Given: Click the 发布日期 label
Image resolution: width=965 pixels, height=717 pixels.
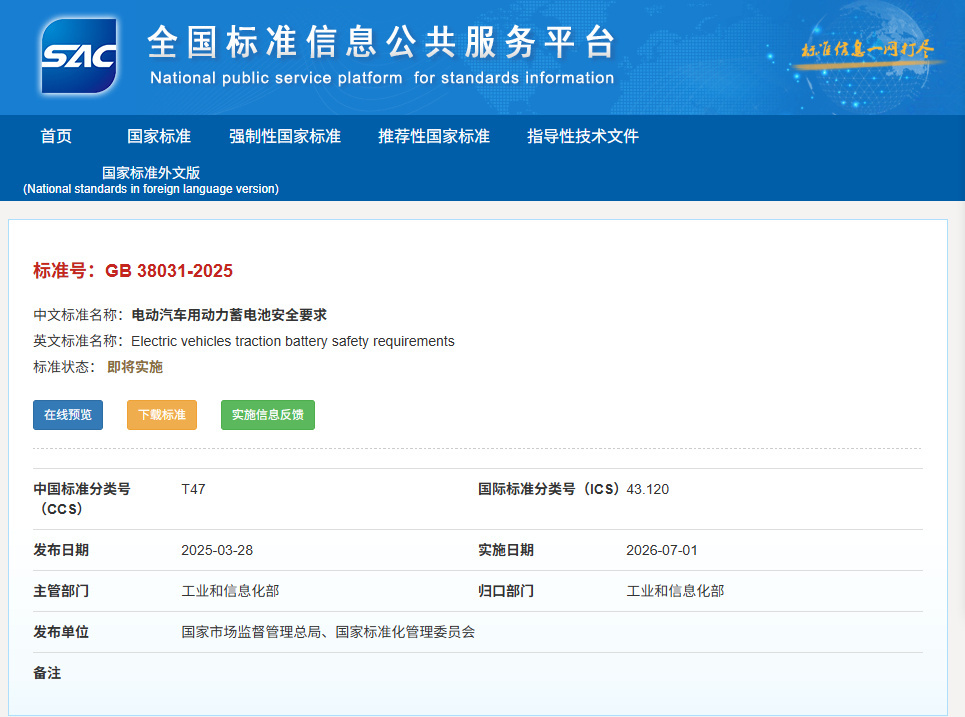Looking at the screenshot, I should pos(61,550).
